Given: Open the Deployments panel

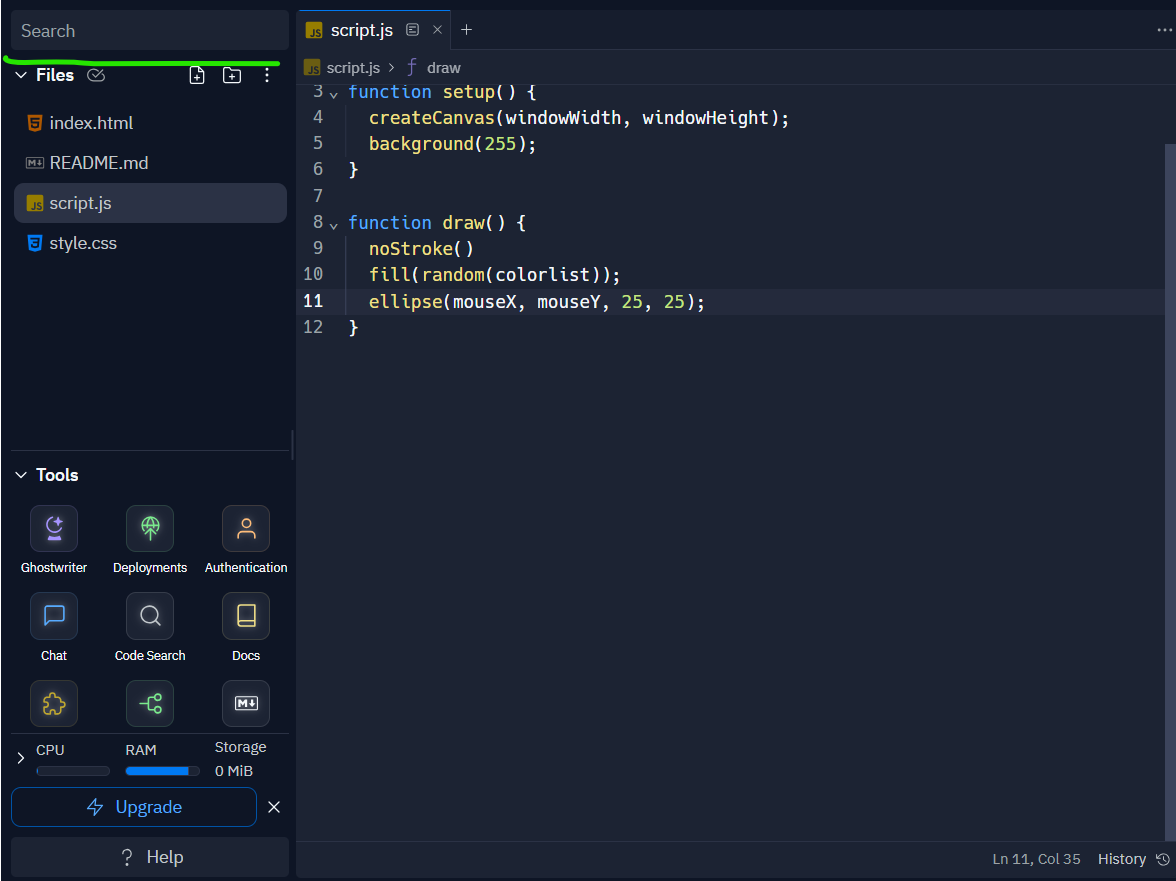Looking at the screenshot, I should (x=149, y=528).
